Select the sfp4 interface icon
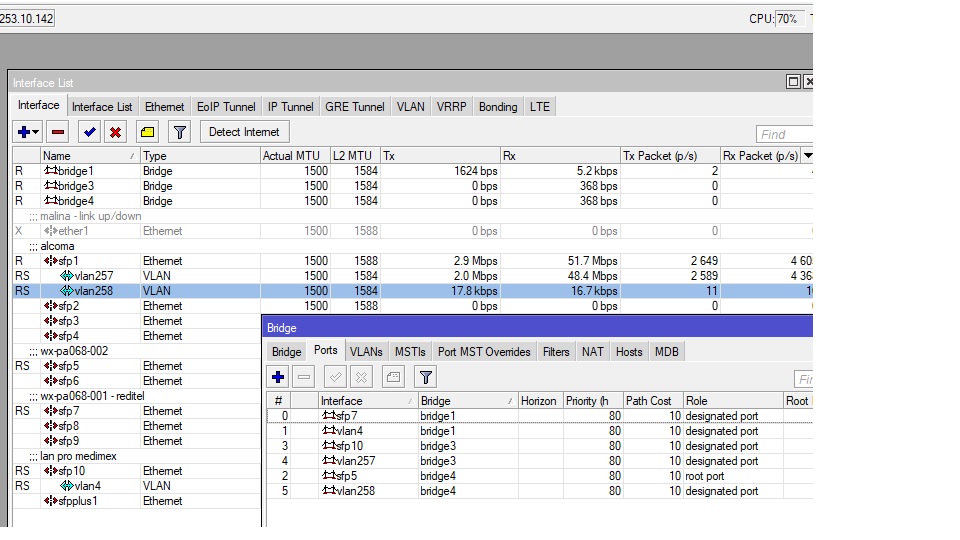Viewport: 960px width, 540px height. [x=51, y=336]
